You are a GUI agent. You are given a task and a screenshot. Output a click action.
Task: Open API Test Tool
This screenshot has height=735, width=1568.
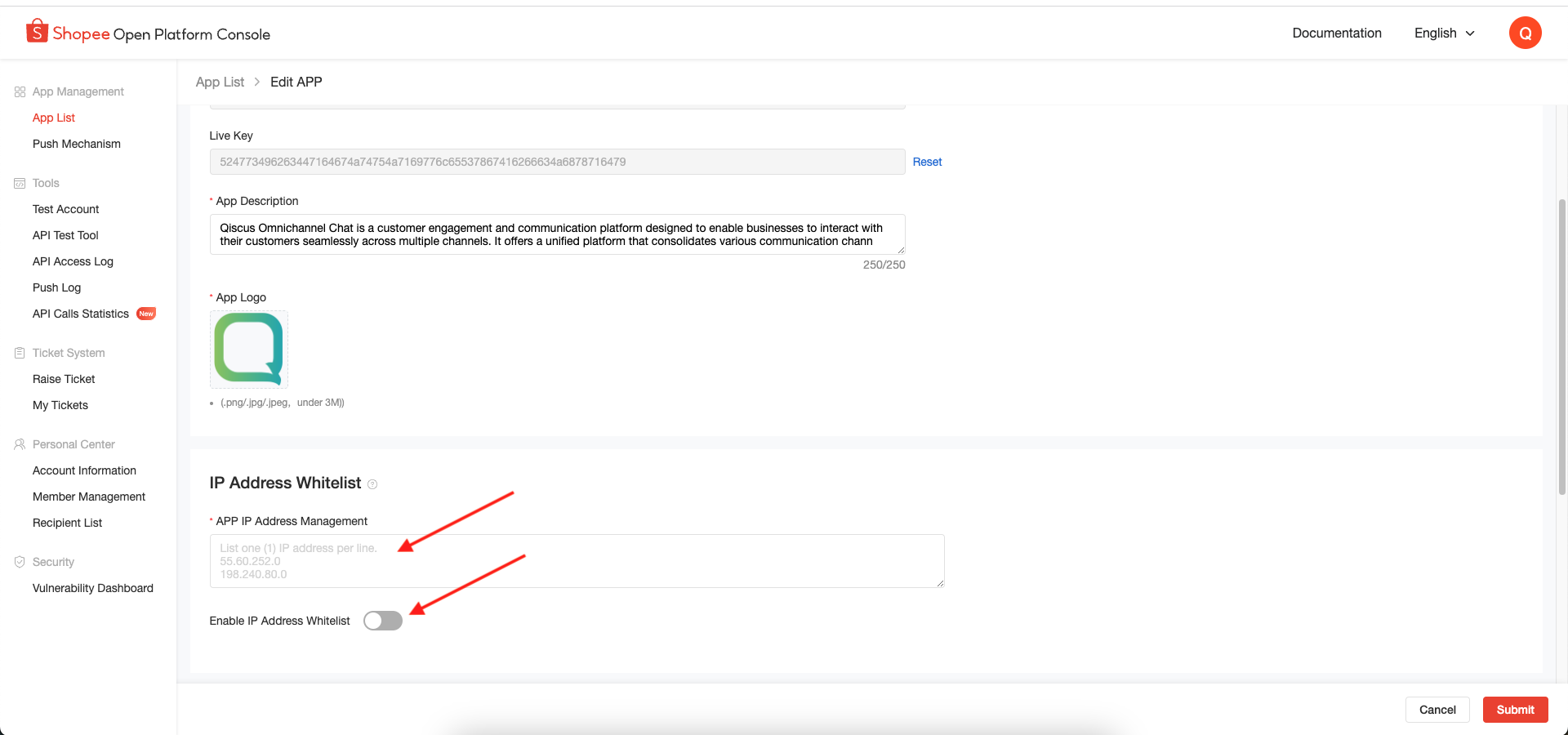(x=65, y=235)
